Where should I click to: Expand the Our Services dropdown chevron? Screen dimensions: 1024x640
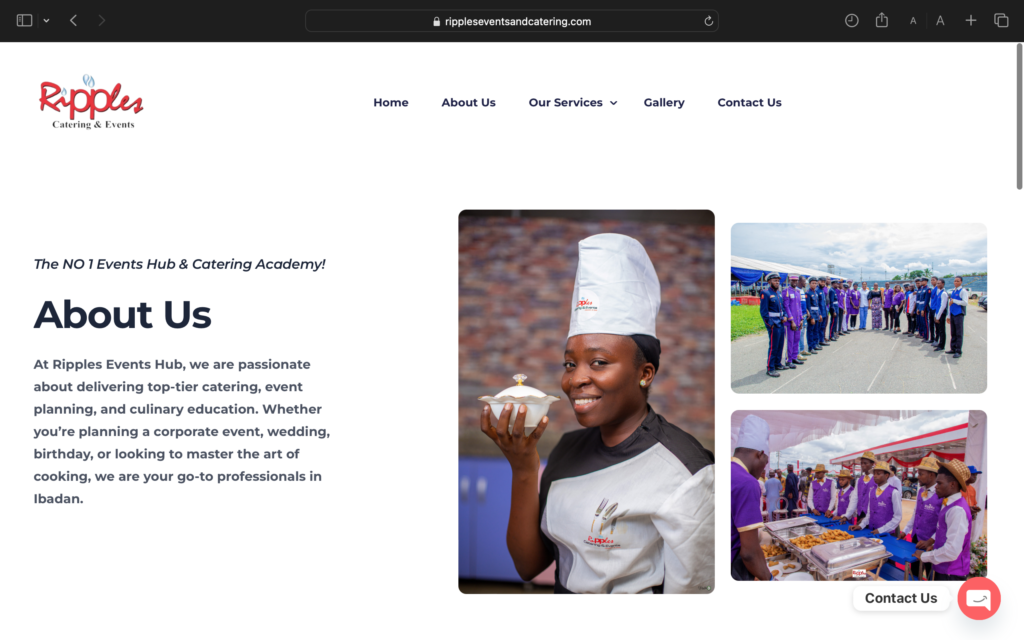pyautogui.click(x=613, y=103)
